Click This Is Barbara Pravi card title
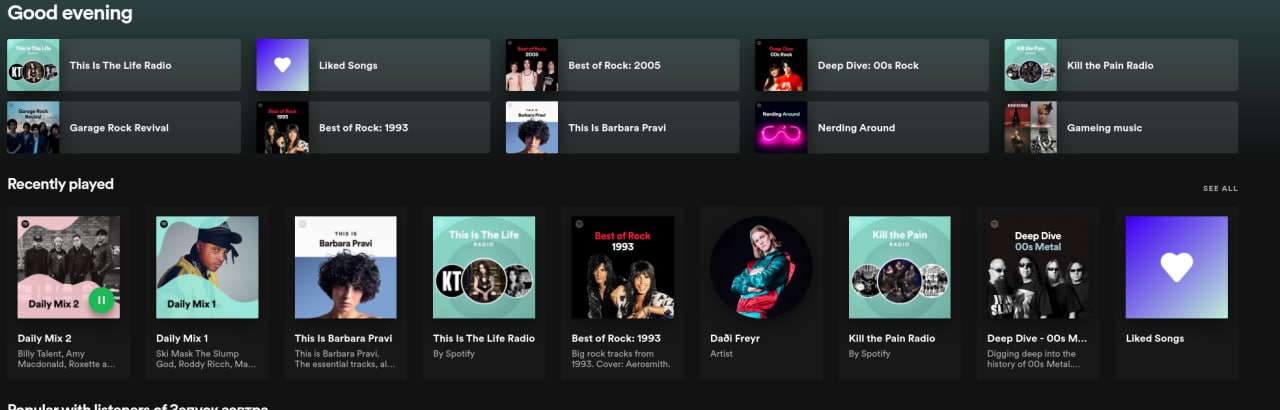 (x=345, y=338)
